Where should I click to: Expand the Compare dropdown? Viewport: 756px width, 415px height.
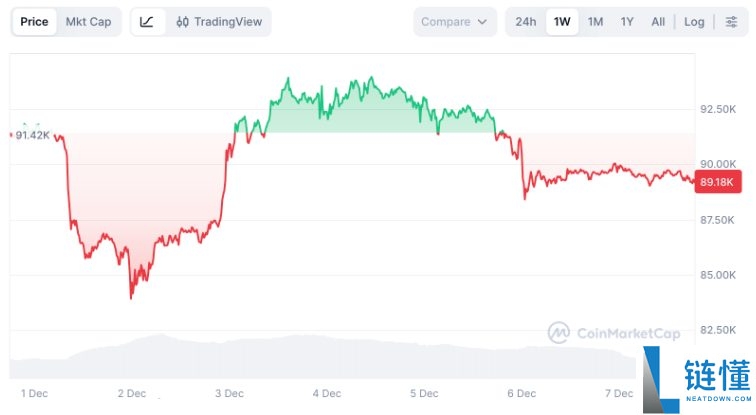pyautogui.click(x=454, y=22)
